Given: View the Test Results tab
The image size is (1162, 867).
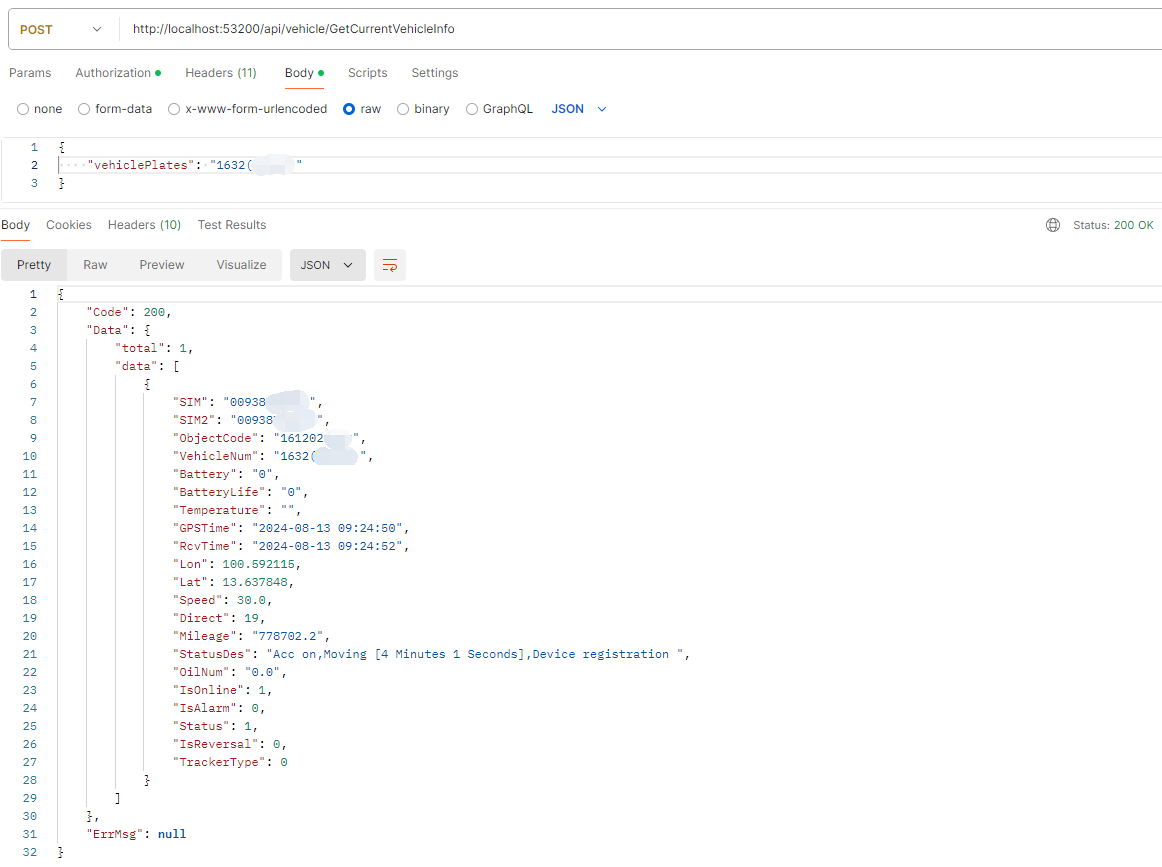Looking at the screenshot, I should coord(232,225).
